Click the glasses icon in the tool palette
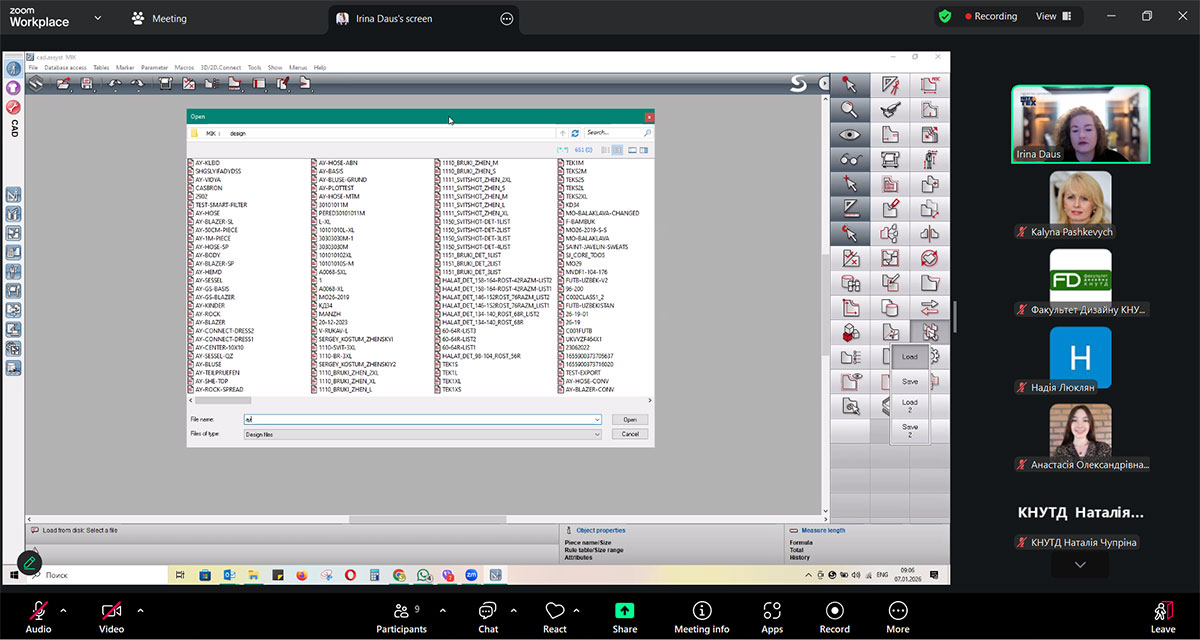The height and width of the screenshot is (640, 1200). 849,160
